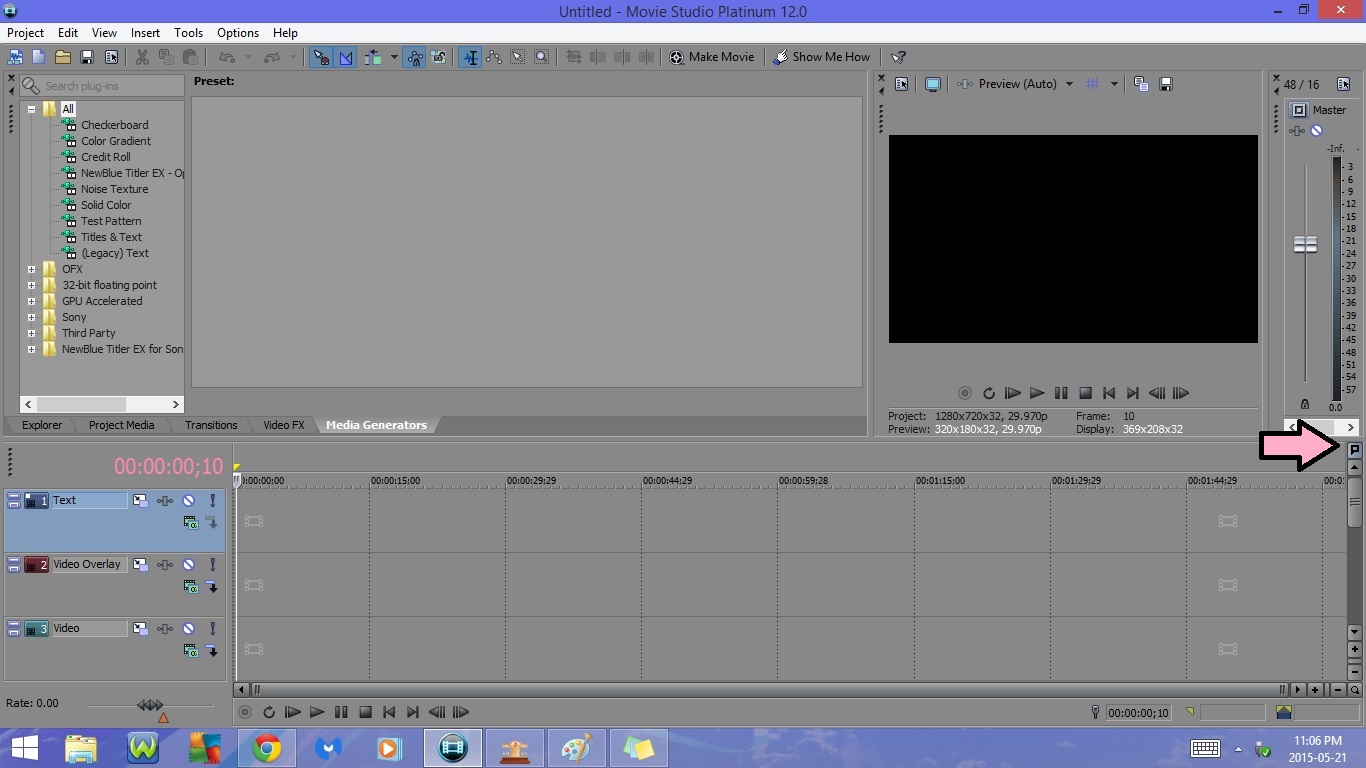Open video preview Project Properties icon
1366x768 pixels.
click(x=902, y=84)
